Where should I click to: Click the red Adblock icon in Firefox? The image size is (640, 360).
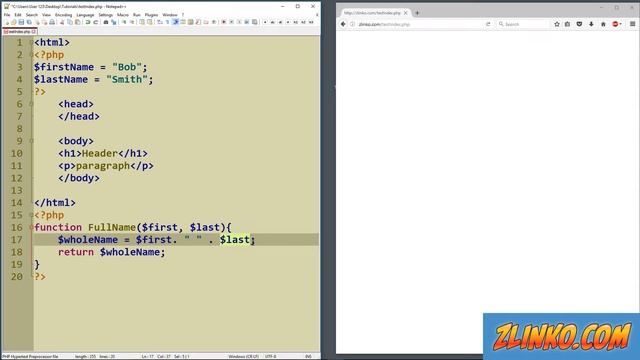(x=615, y=24)
